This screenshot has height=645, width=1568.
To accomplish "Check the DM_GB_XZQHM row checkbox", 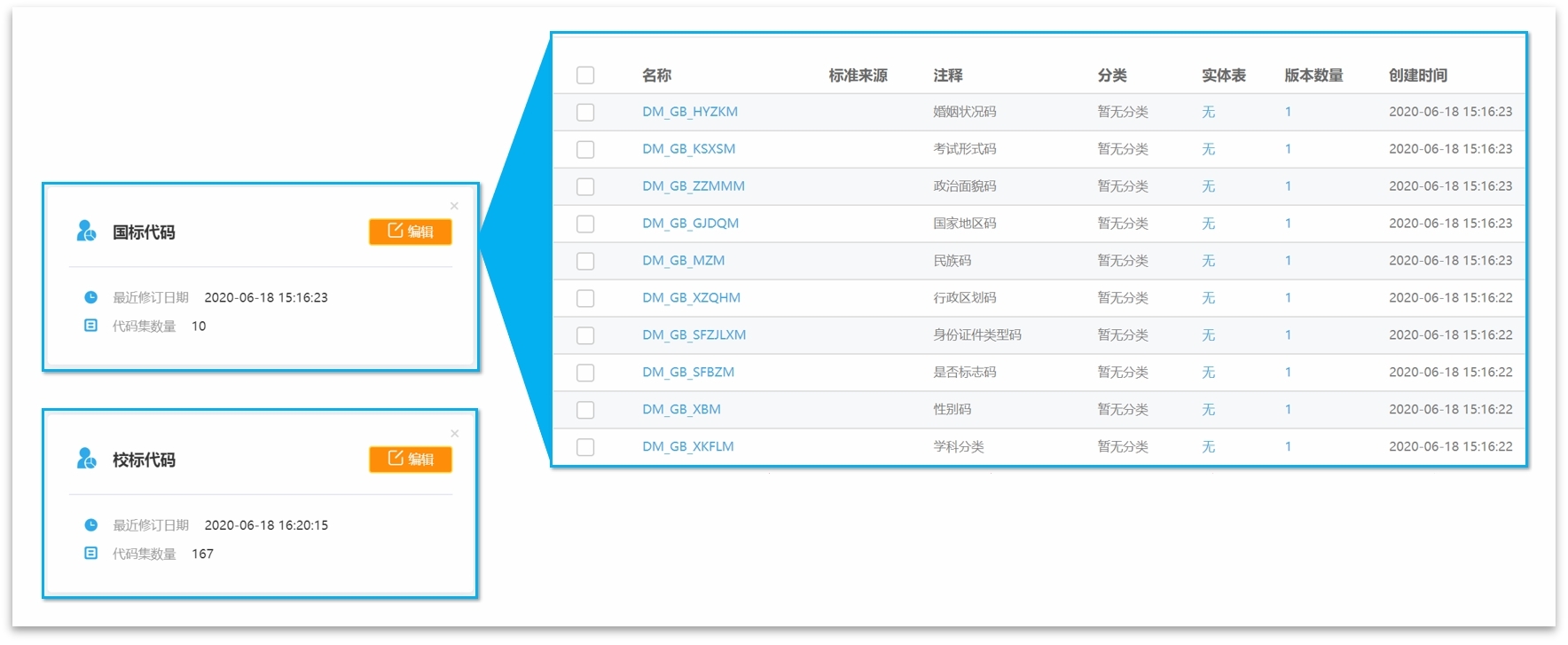I will coord(585,299).
